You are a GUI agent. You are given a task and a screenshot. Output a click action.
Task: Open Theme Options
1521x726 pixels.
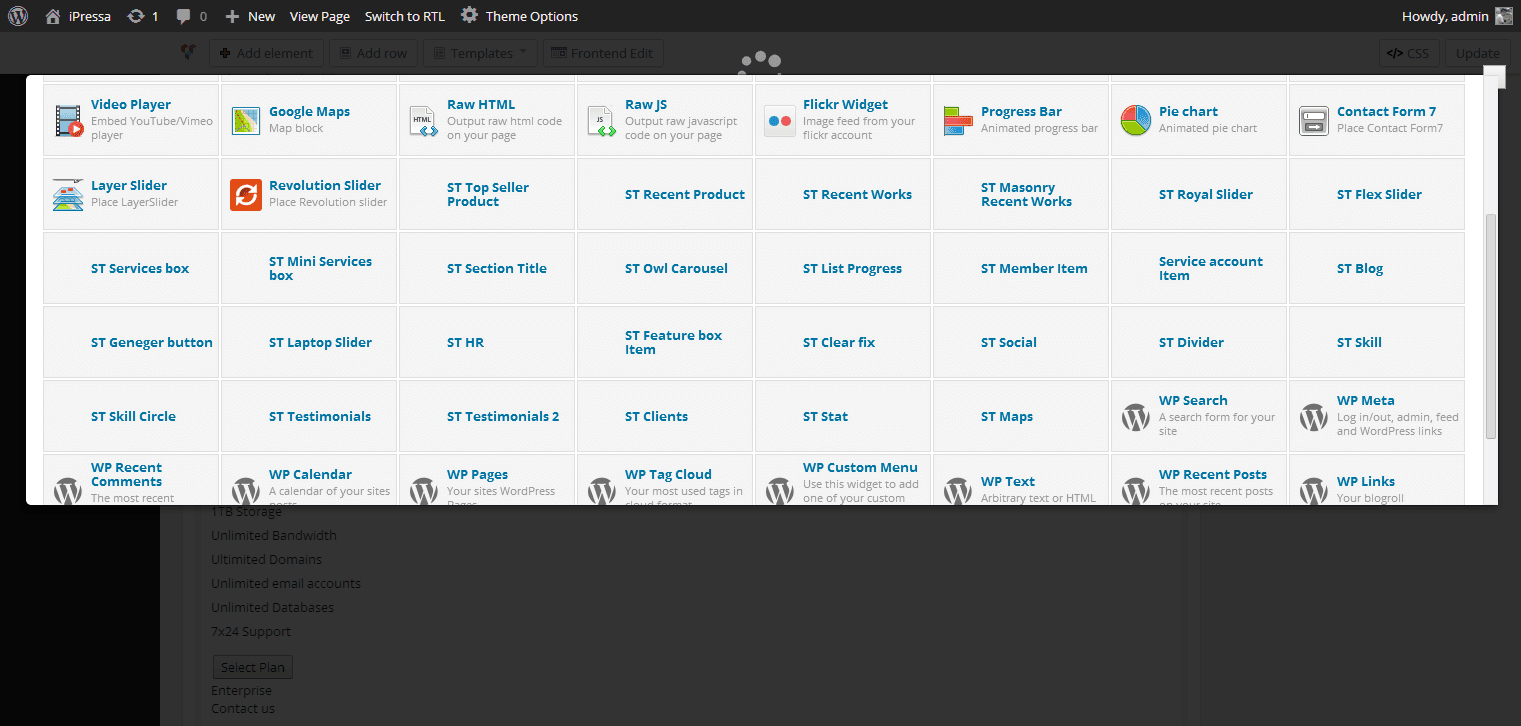coord(520,16)
